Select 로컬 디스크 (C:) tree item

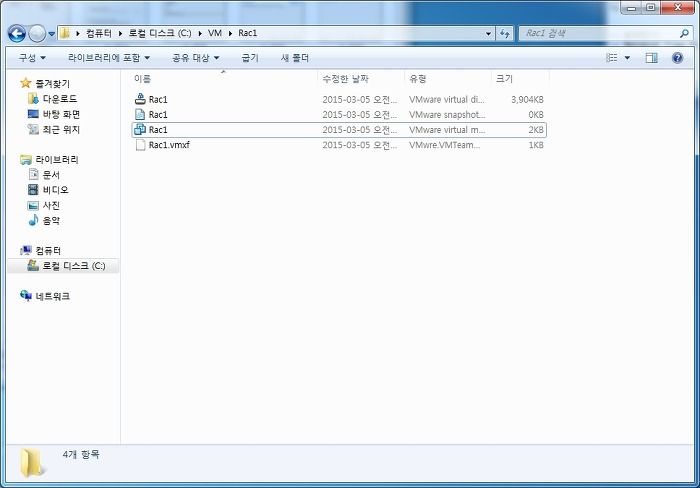point(63,266)
